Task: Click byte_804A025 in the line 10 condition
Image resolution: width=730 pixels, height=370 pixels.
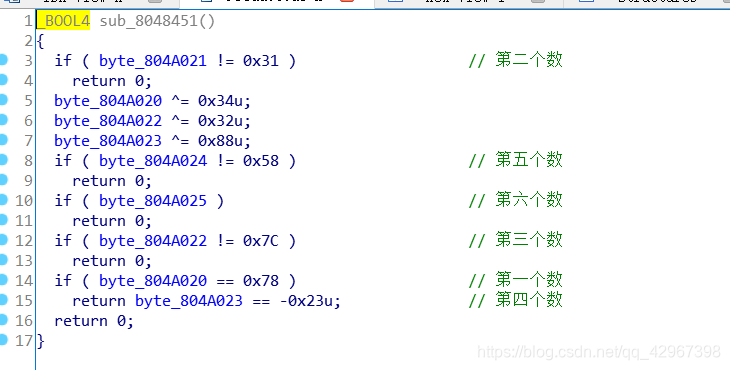Action: point(153,201)
